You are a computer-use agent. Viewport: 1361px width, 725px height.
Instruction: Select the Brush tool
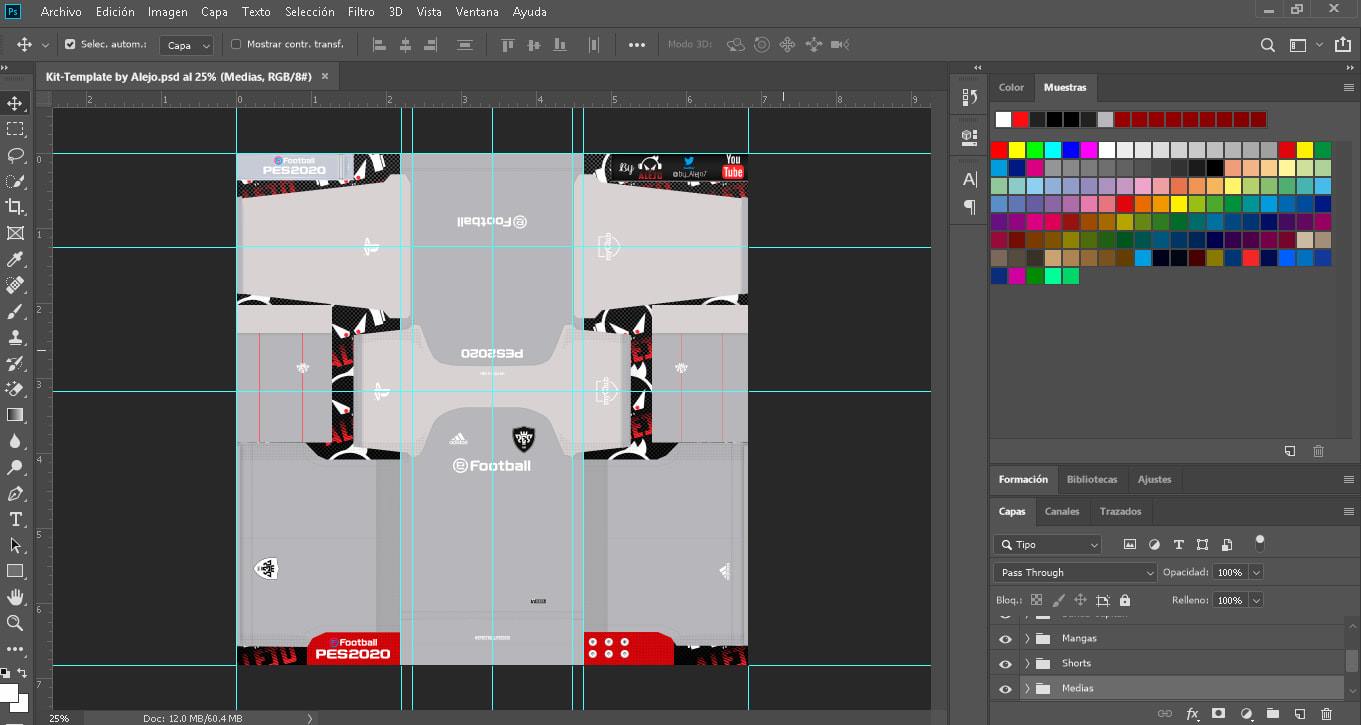coord(15,311)
